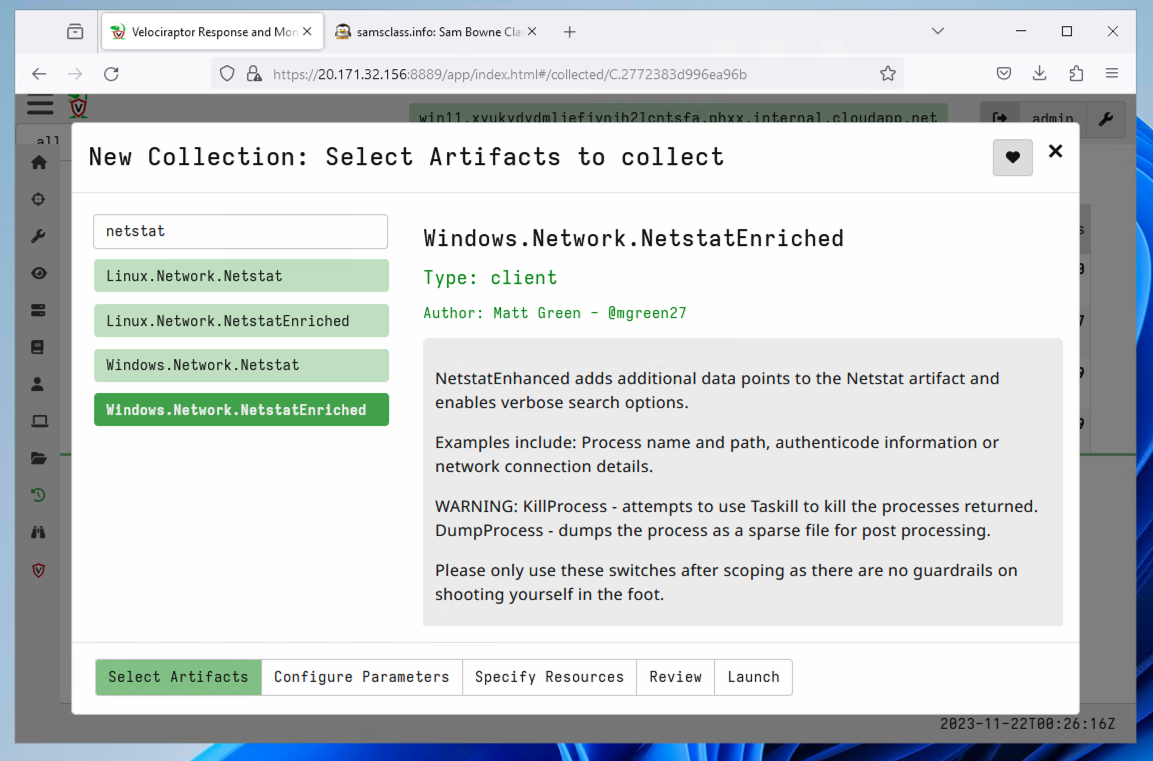Click the artifact search field with netstat
The width and height of the screenshot is (1153, 761).
pyautogui.click(x=240, y=232)
